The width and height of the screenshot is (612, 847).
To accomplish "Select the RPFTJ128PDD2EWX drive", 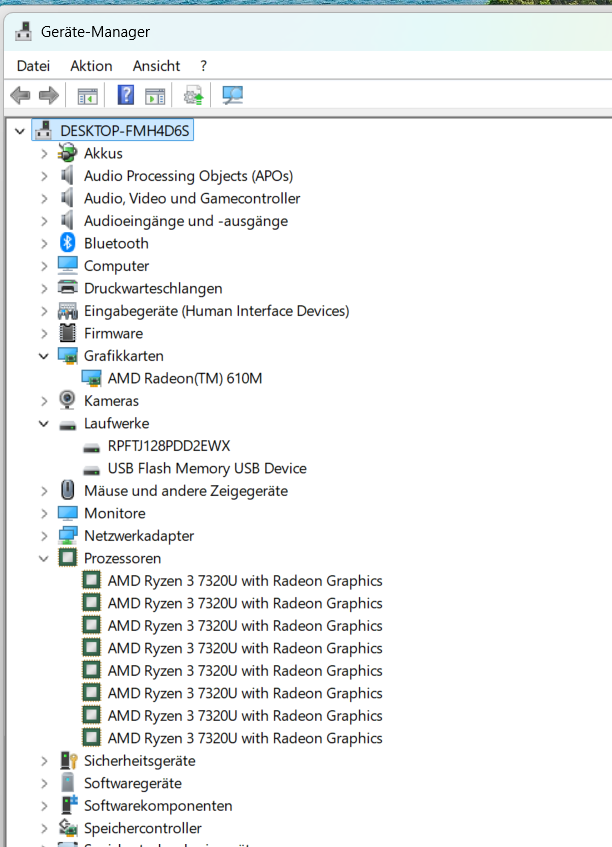I will [169, 446].
